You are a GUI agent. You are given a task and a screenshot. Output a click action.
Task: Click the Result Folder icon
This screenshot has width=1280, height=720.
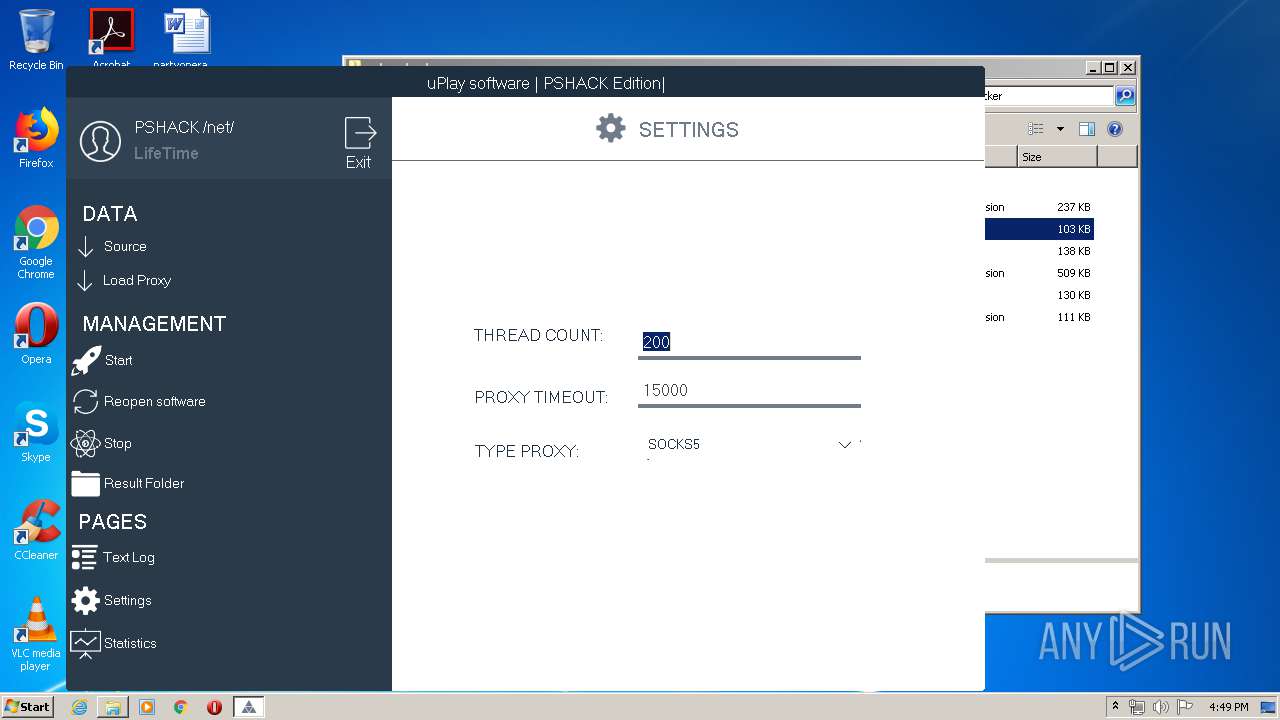pos(86,484)
